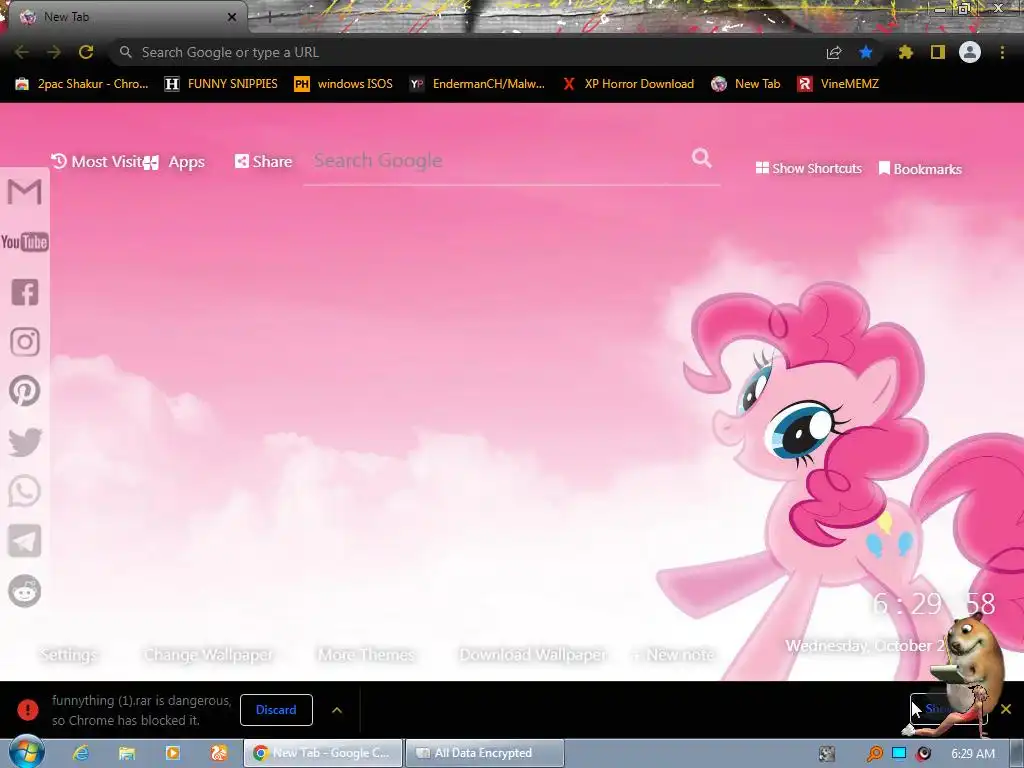This screenshot has width=1024, height=768.
Task: Open Reddit sidebar shortcut
Action: (25, 591)
